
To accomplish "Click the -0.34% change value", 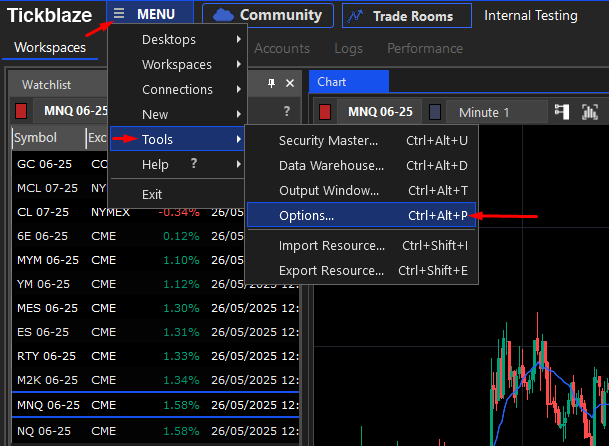I will [x=179, y=213].
